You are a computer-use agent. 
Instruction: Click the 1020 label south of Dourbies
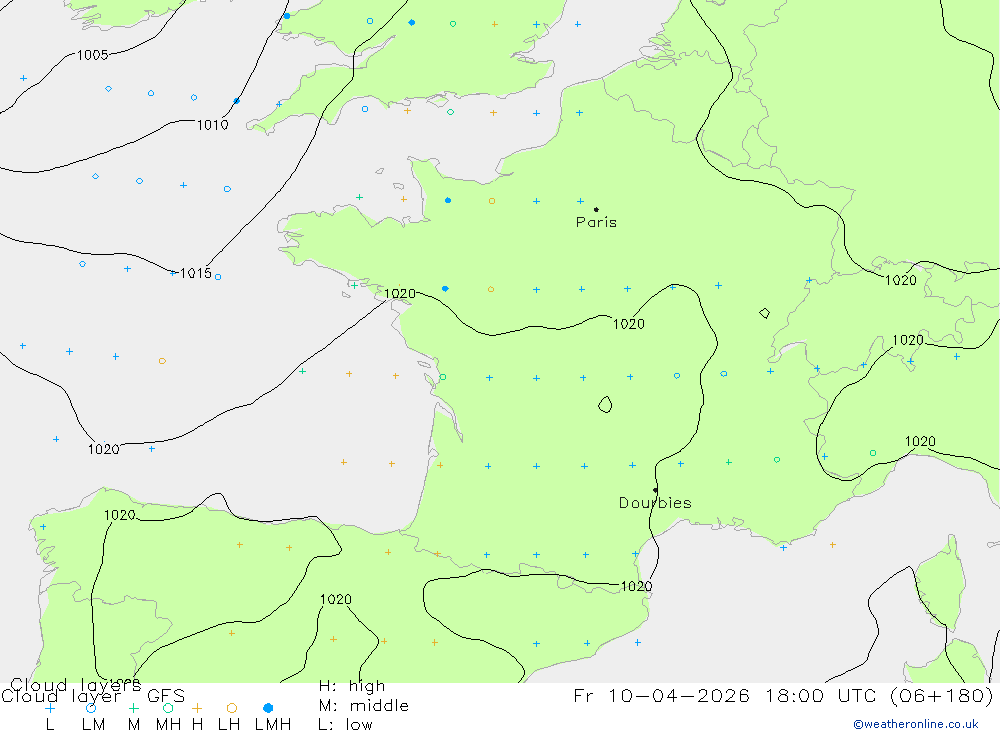click(x=636, y=586)
